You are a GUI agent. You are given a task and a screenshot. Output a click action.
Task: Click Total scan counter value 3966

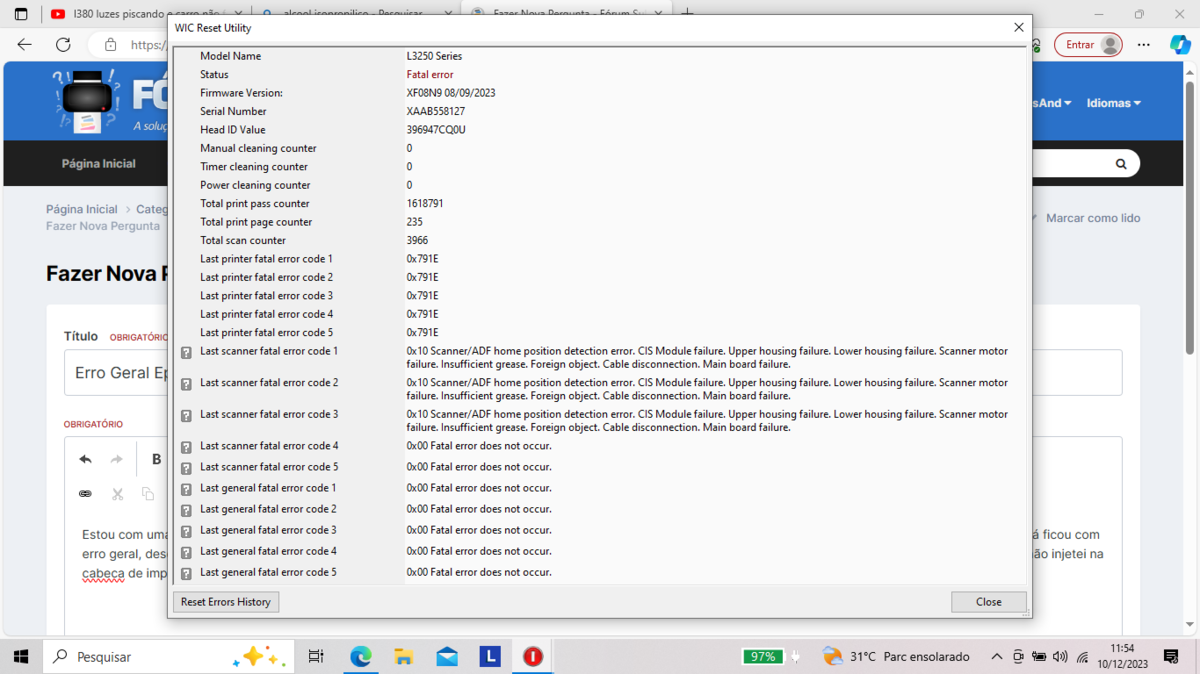point(417,241)
